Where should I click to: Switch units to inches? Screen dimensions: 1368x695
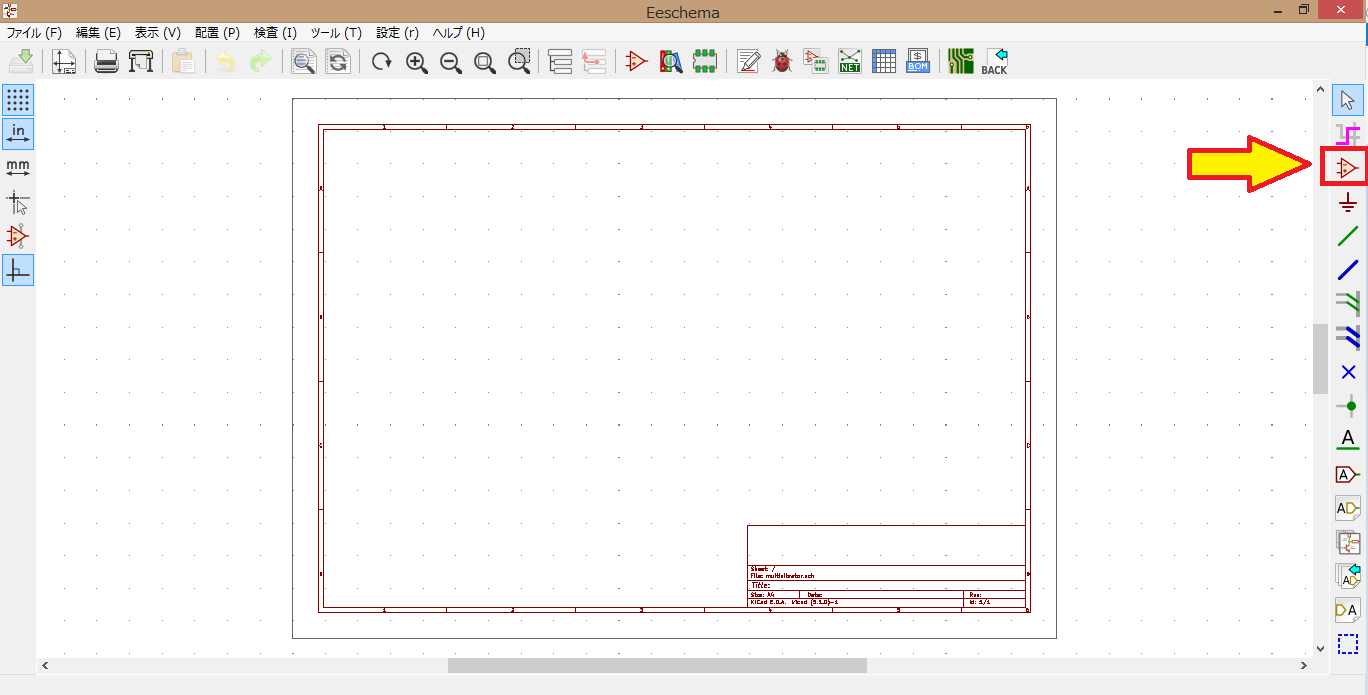click(18, 134)
